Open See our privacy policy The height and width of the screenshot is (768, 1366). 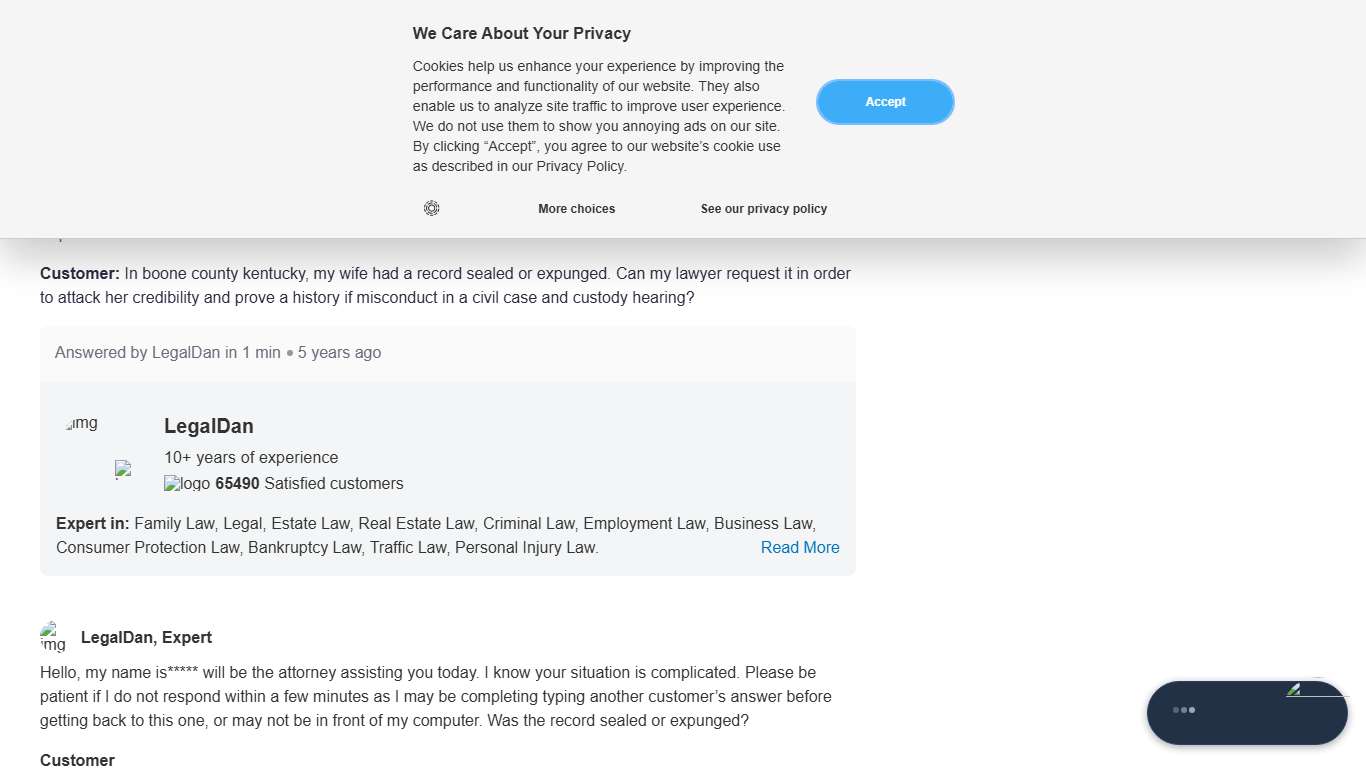763,209
